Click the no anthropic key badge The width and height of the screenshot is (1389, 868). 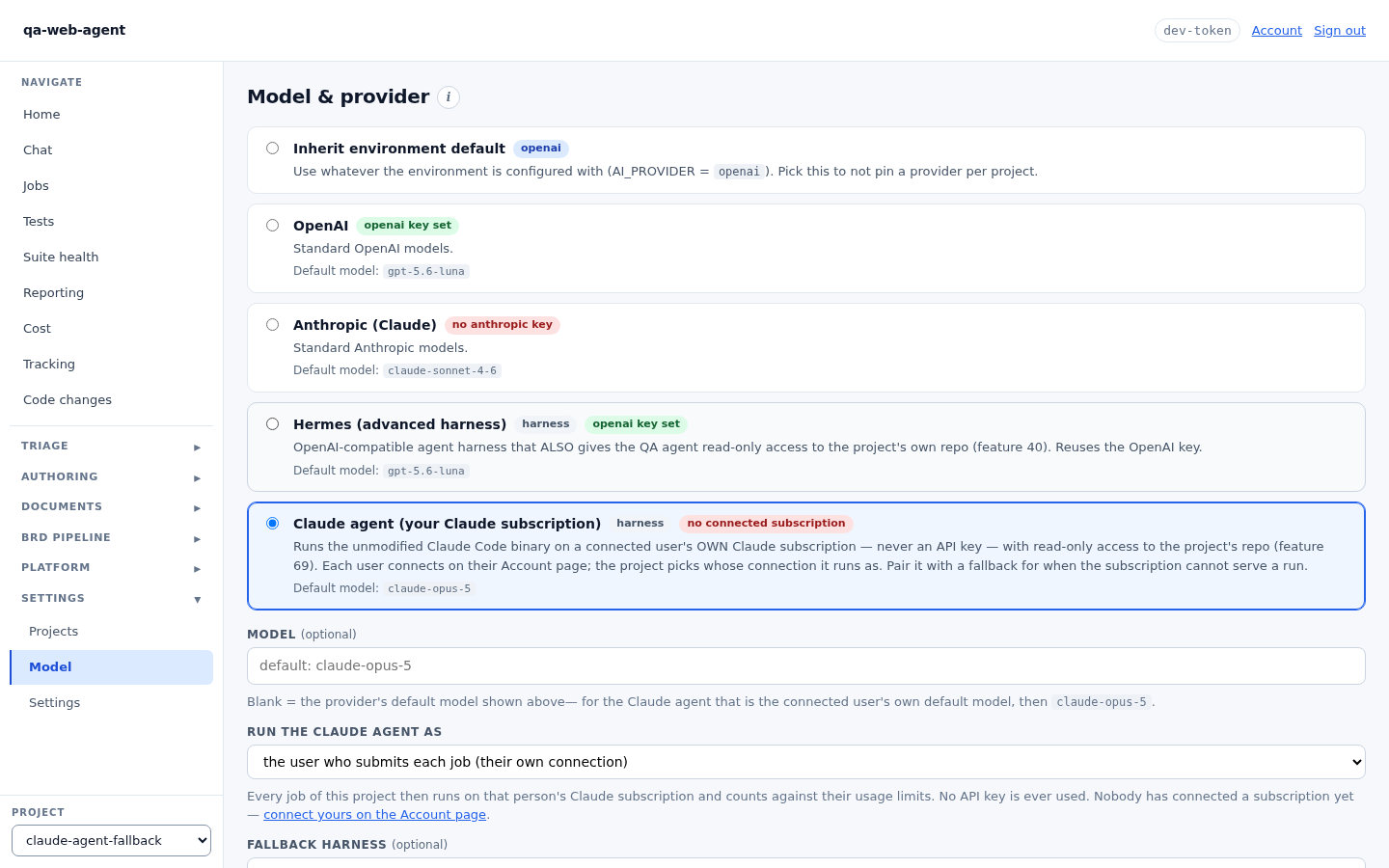(x=503, y=325)
